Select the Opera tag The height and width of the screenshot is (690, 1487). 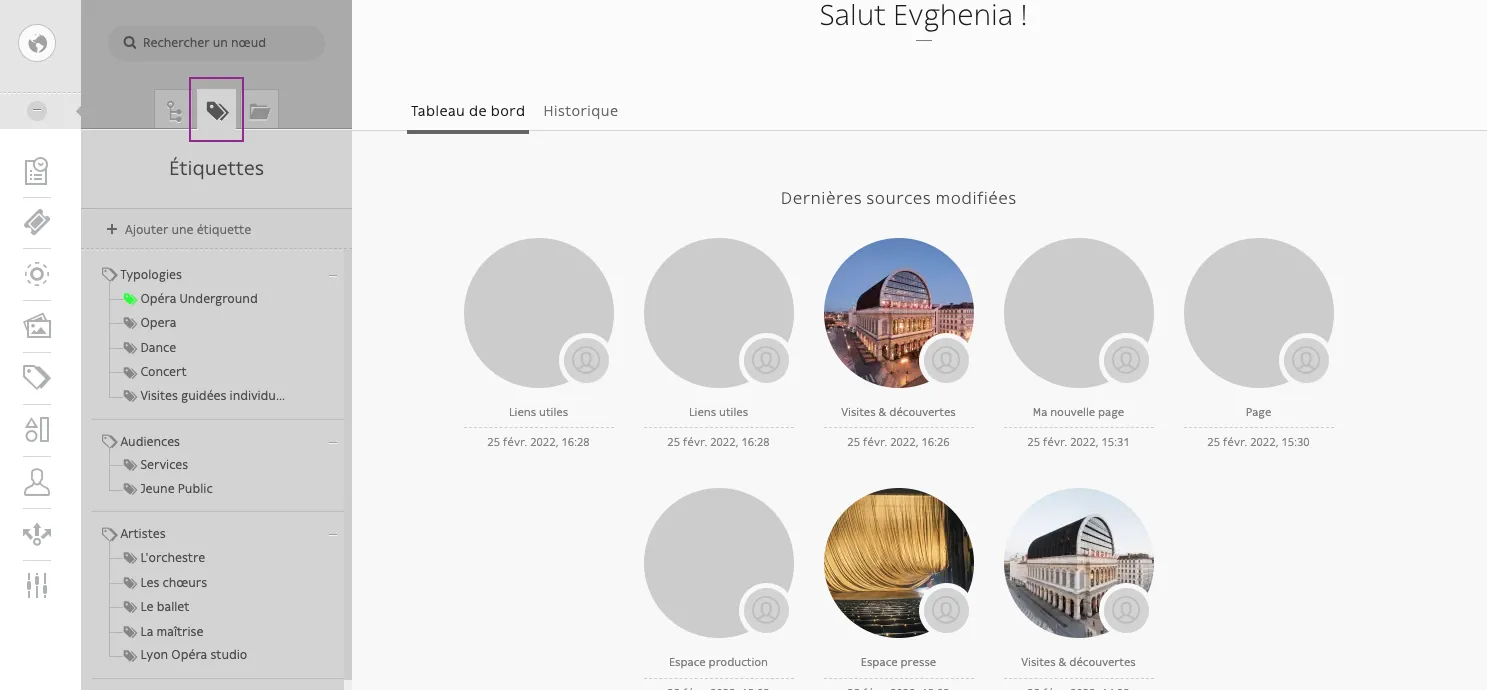point(158,322)
